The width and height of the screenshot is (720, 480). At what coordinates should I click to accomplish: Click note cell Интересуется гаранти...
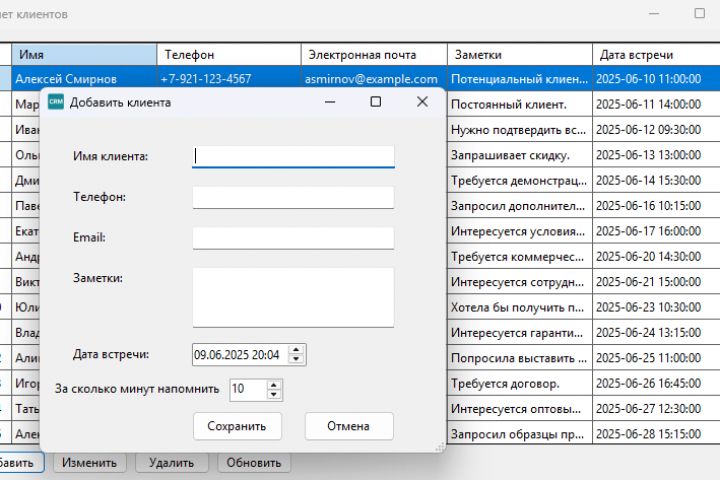520,333
